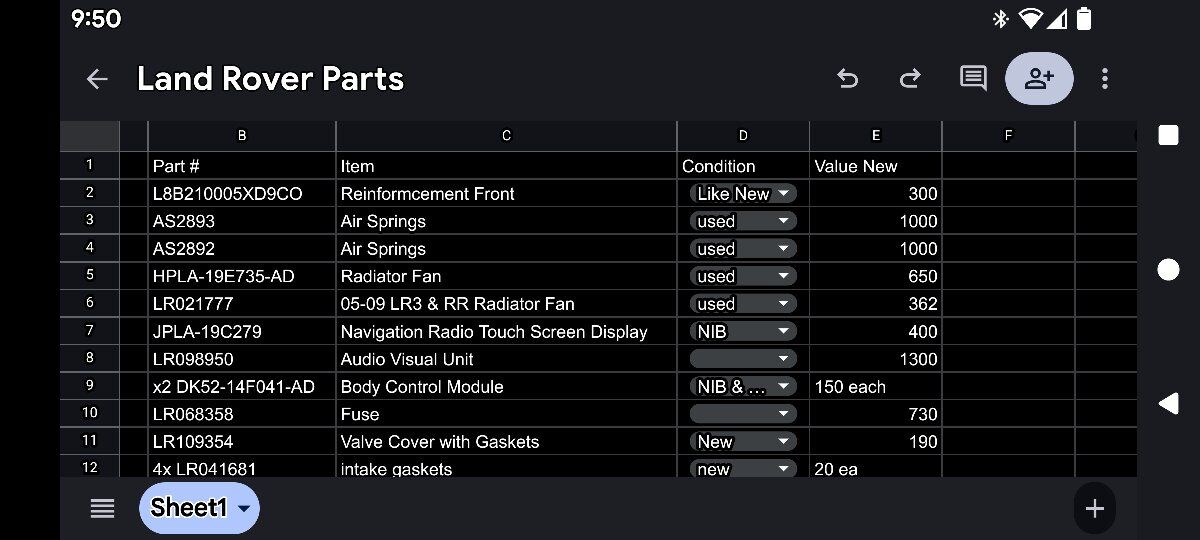Select the 'Condition' header cell

tap(743, 166)
